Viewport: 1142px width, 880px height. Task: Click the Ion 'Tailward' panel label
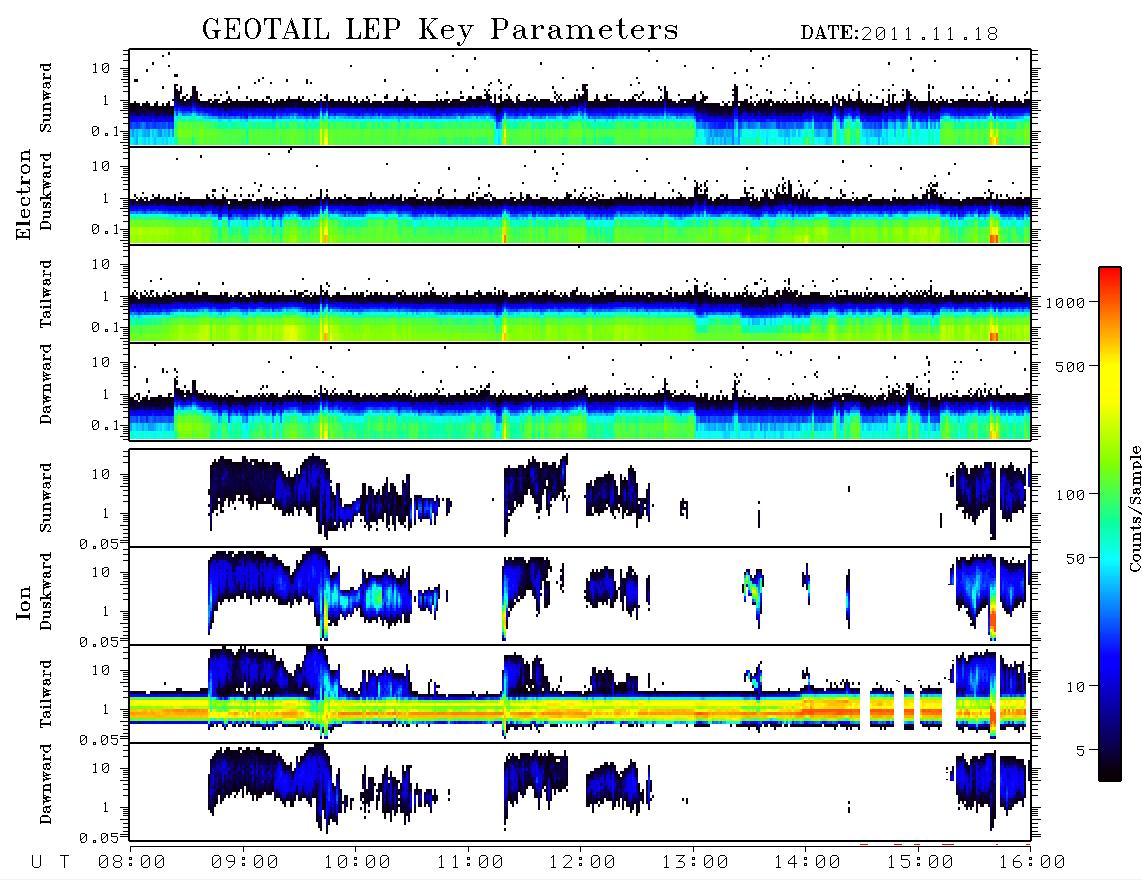(x=46, y=694)
